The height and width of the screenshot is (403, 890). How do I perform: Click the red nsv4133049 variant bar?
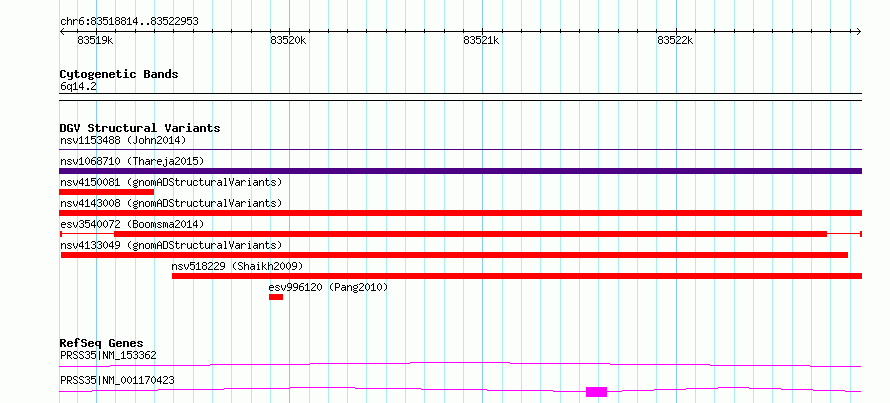(454, 255)
